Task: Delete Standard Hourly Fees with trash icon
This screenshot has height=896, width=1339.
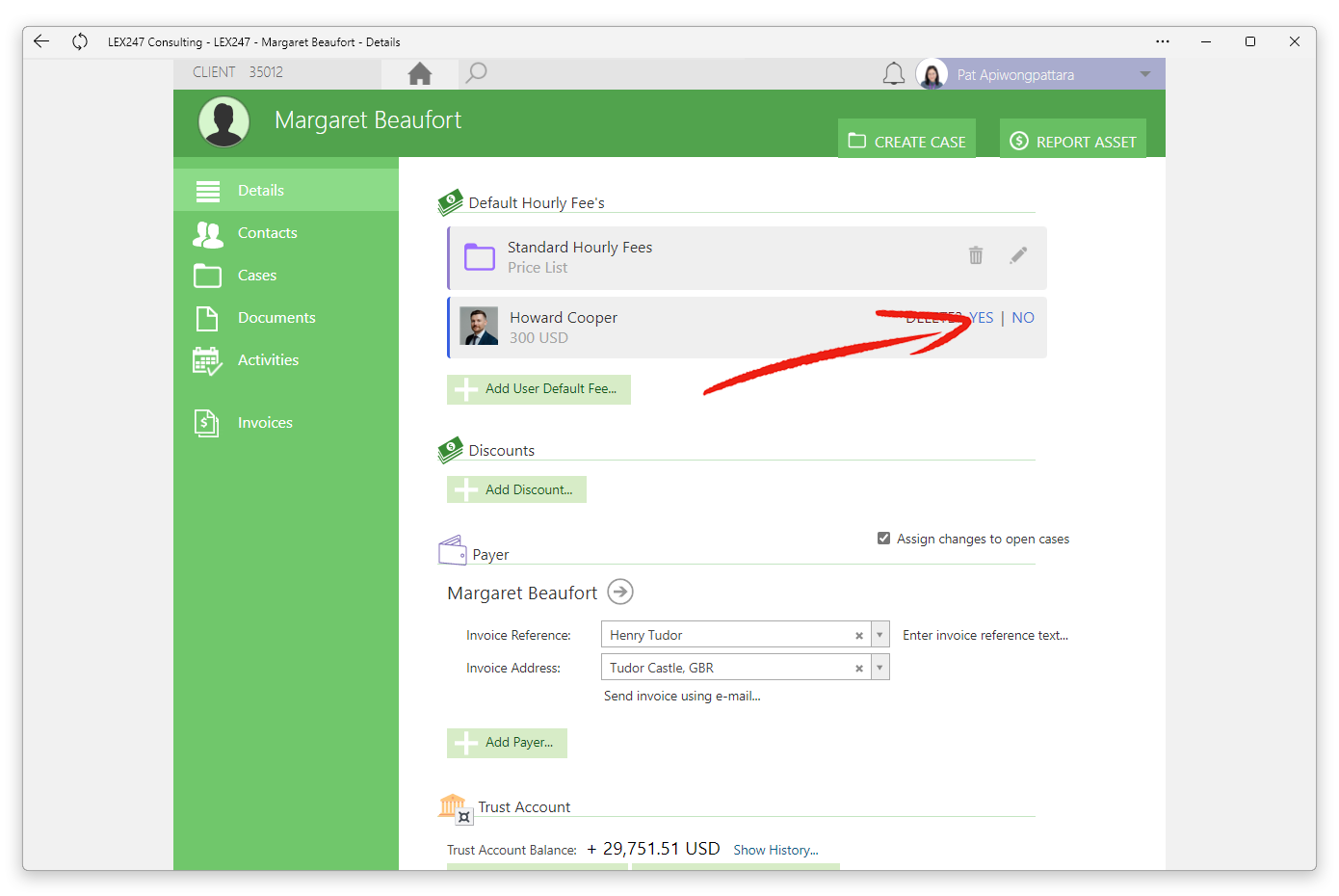Action: [x=976, y=255]
